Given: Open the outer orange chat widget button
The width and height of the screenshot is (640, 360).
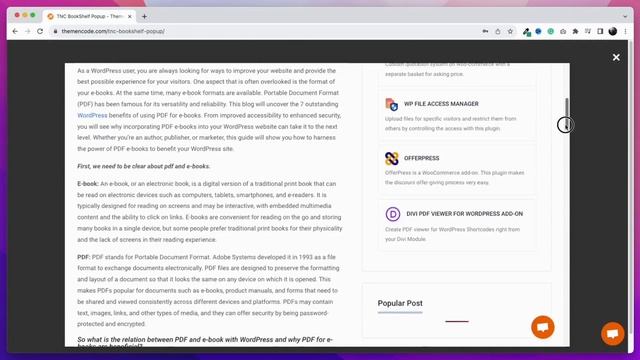Looking at the screenshot, I should coord(613,333).
